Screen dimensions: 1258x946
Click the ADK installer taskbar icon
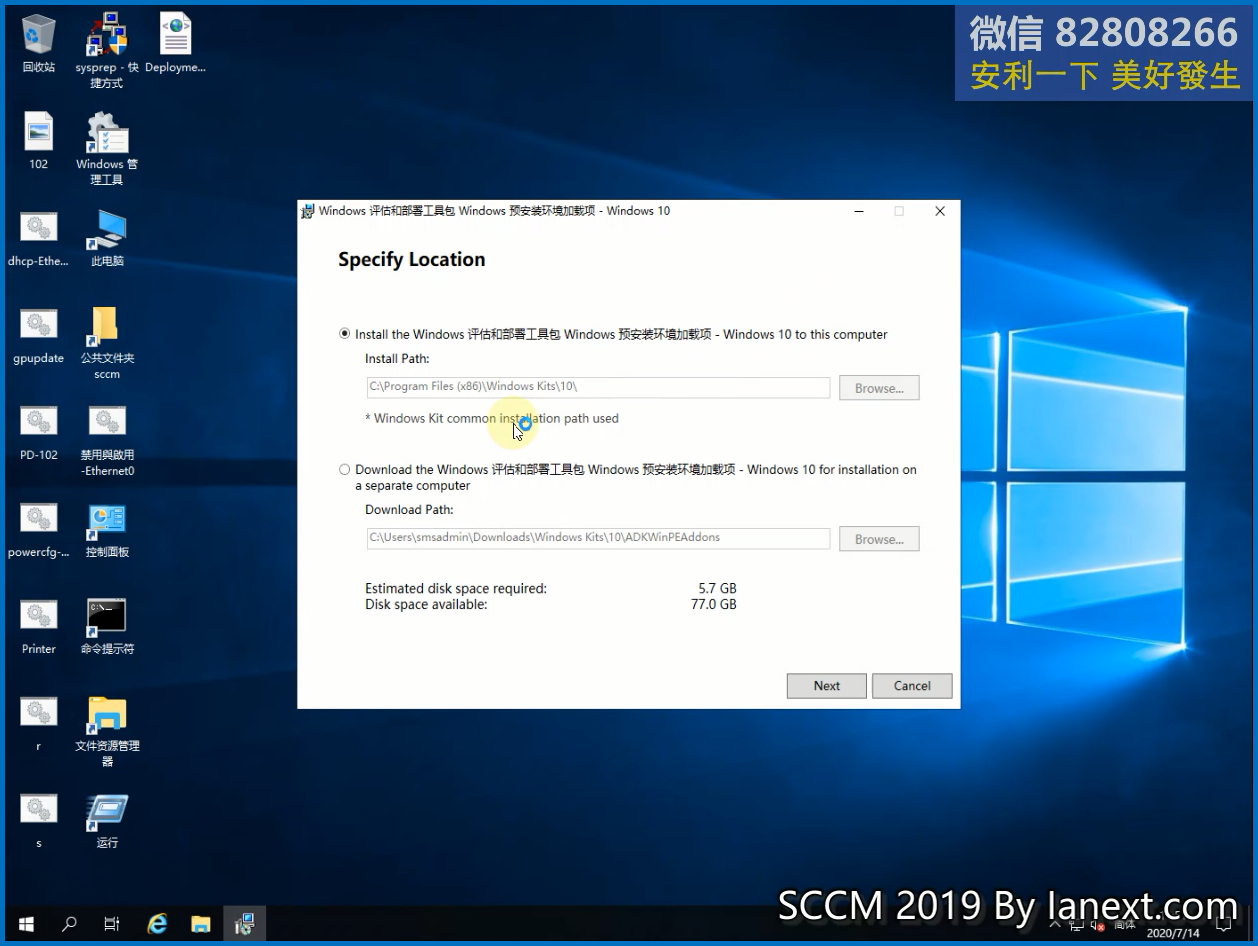pyautogui.click(x=244, y=925)
